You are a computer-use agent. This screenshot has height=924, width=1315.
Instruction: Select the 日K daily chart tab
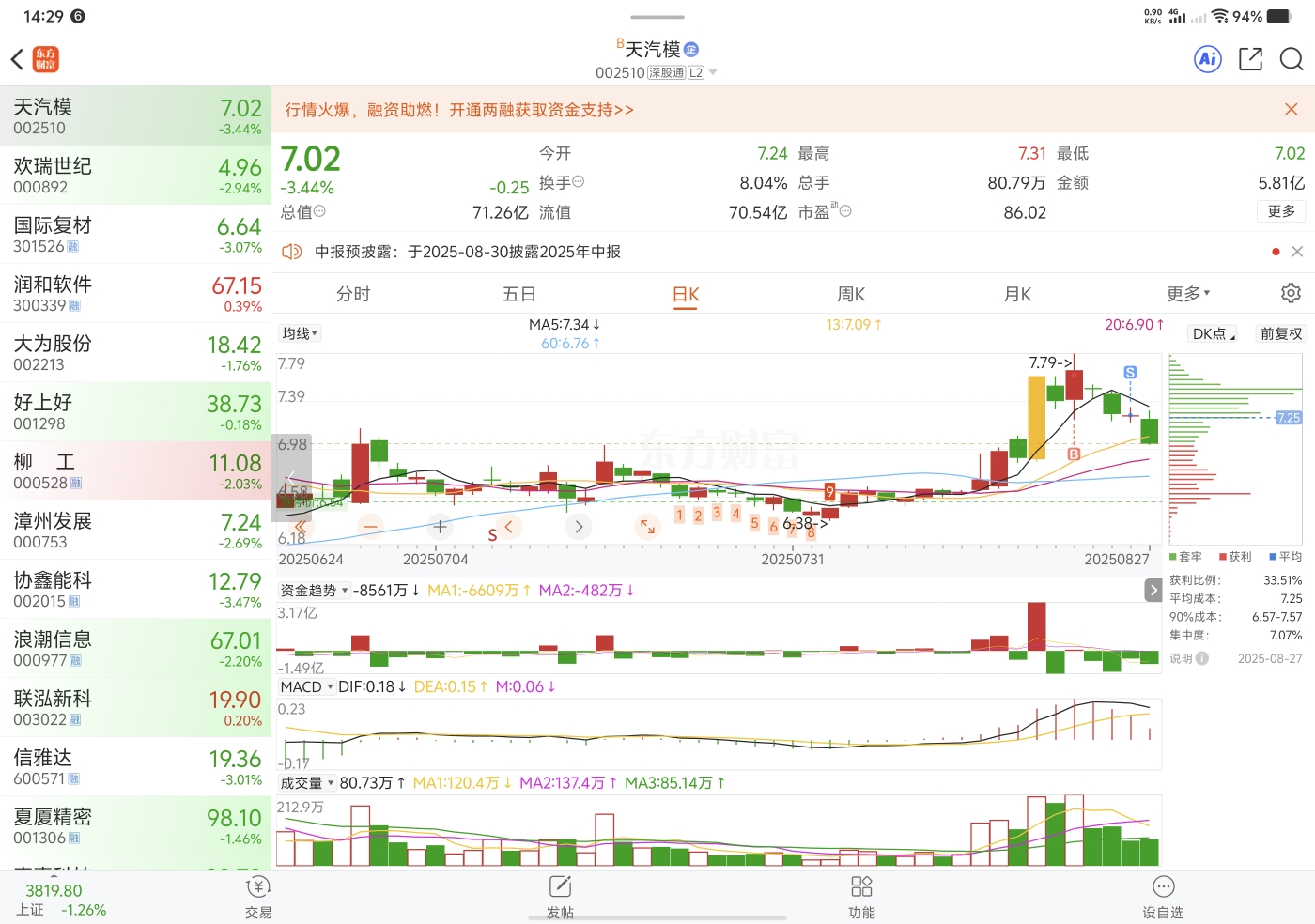(x=686, y=294)
